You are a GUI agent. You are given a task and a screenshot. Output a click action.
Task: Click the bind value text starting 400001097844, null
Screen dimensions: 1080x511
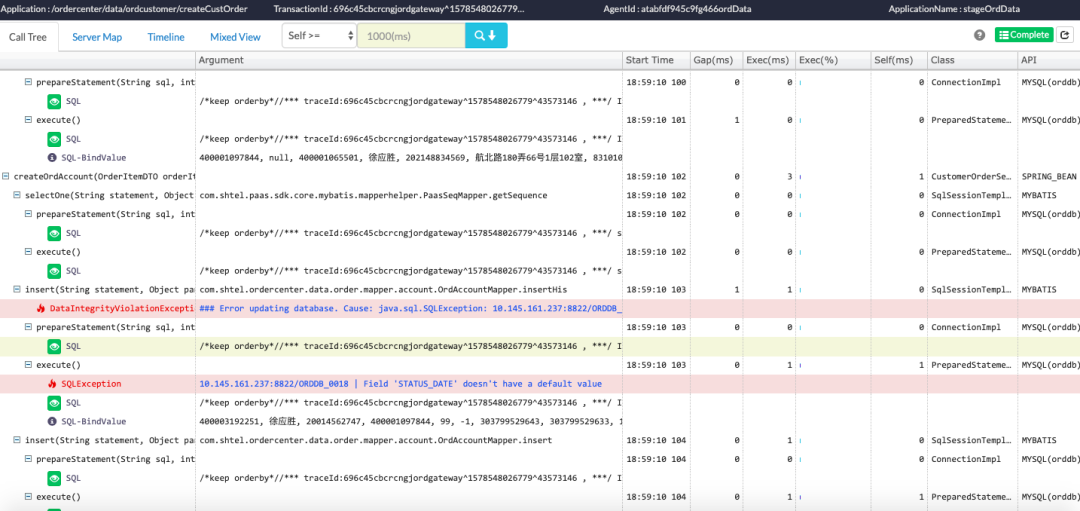411,158
